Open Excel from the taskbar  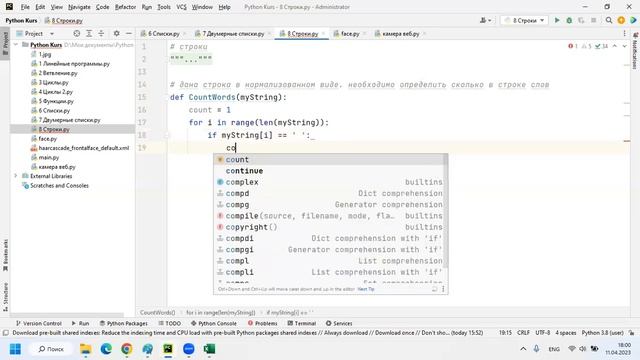click(x=209, y=349)
